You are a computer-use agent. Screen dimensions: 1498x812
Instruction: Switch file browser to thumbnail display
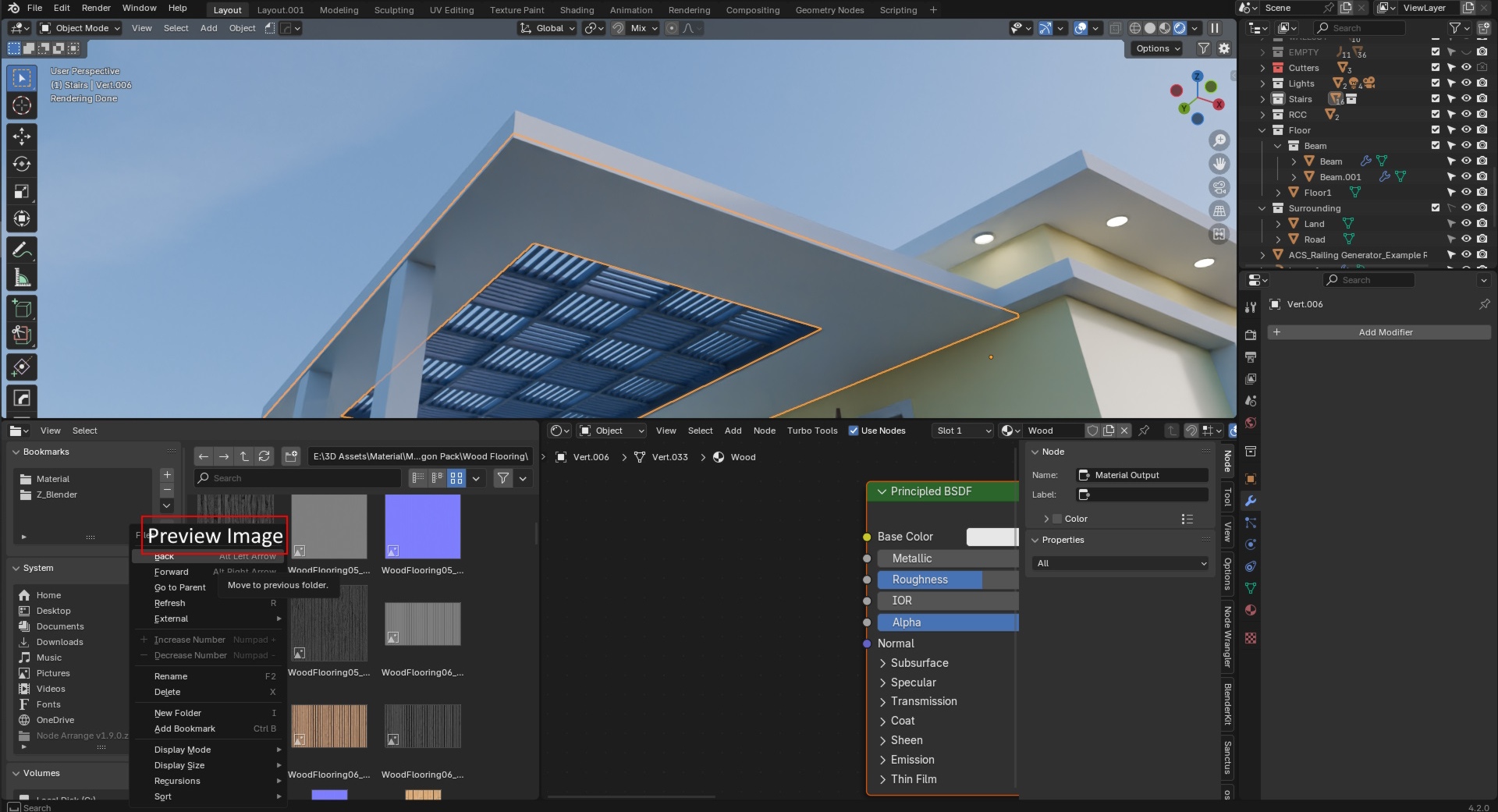tap(456, 478)
